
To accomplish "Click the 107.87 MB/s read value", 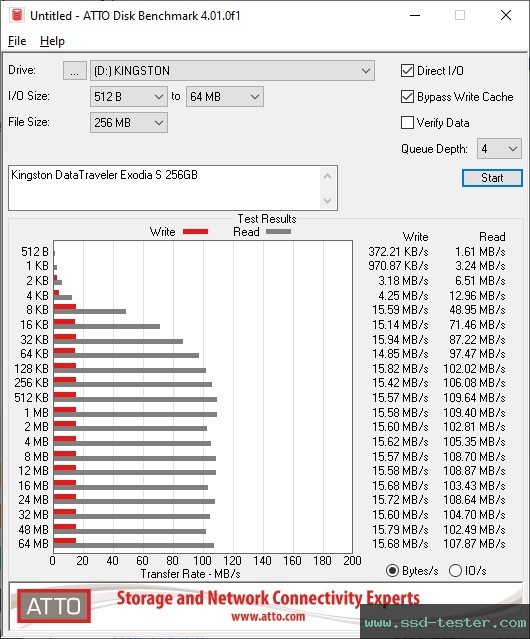I will point(475,544).
